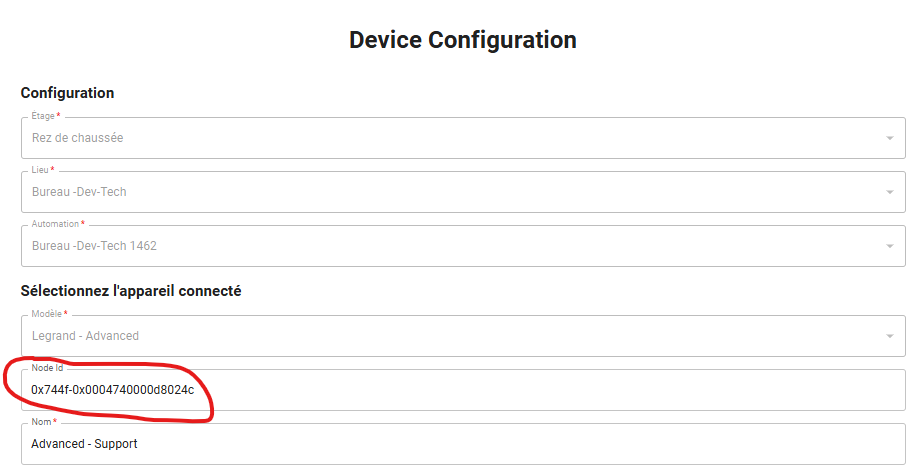Click the small 'Modèle' field label

coord(47,314)
